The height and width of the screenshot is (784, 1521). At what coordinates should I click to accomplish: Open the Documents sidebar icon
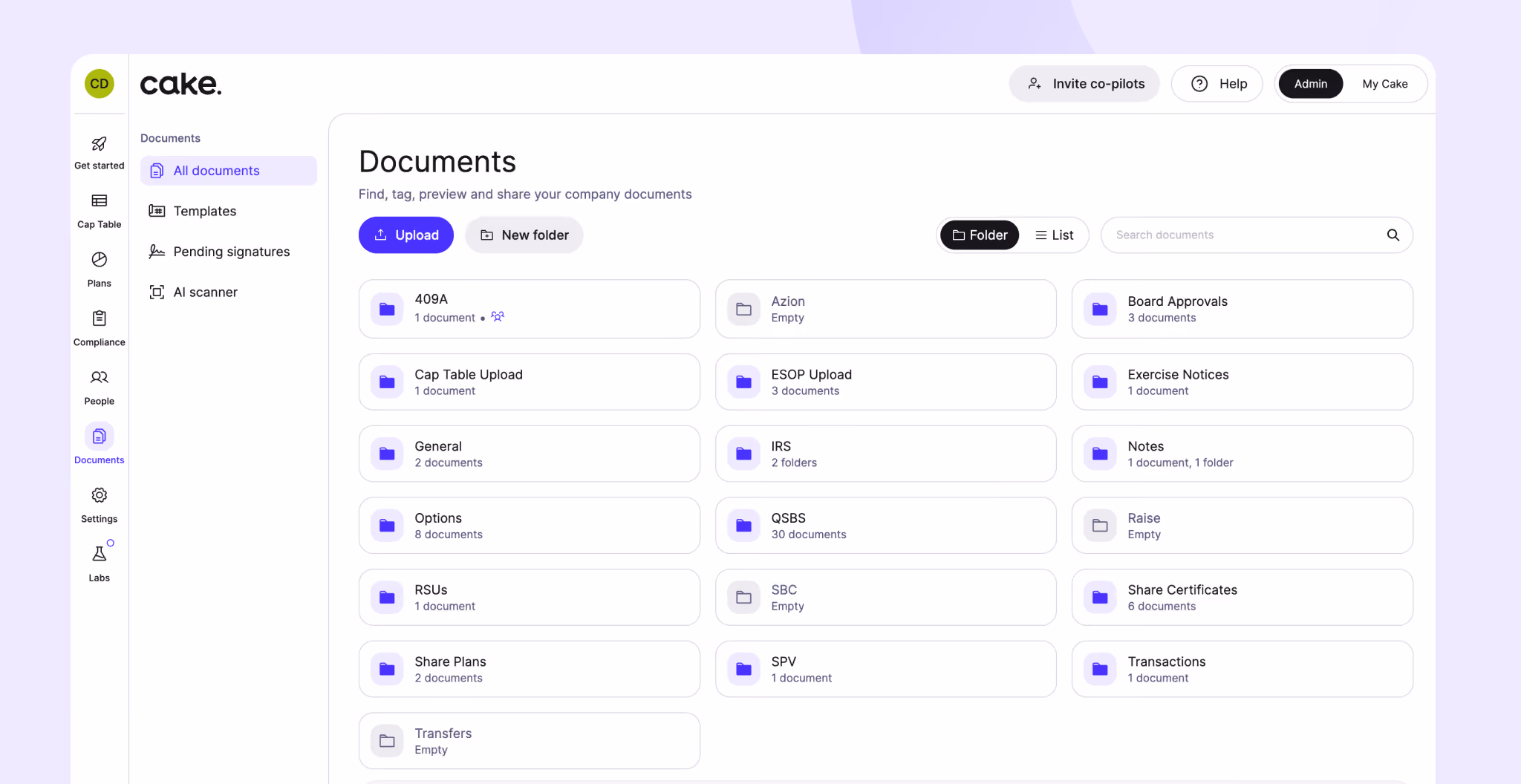pyautogui.click(x=100, y=437)
